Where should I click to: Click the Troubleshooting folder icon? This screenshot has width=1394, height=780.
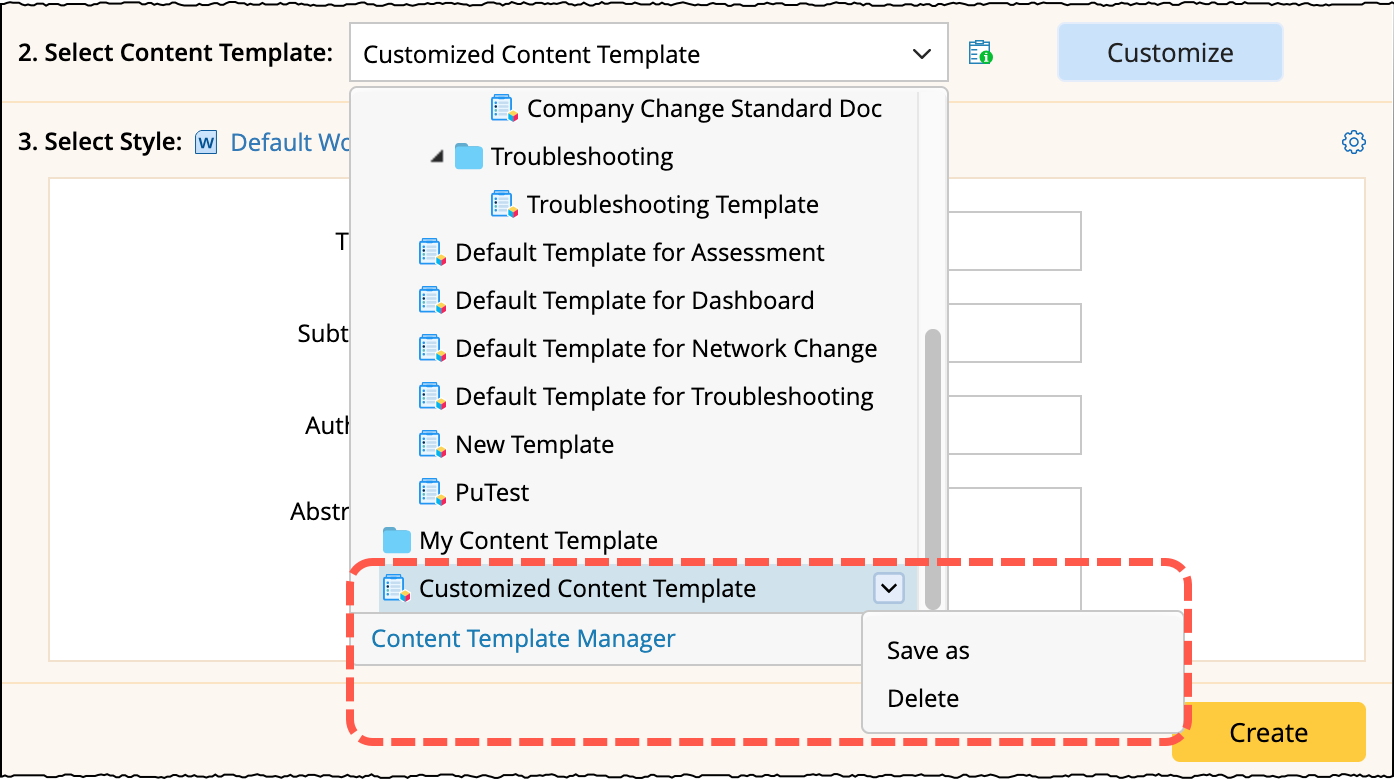point(468,157)
